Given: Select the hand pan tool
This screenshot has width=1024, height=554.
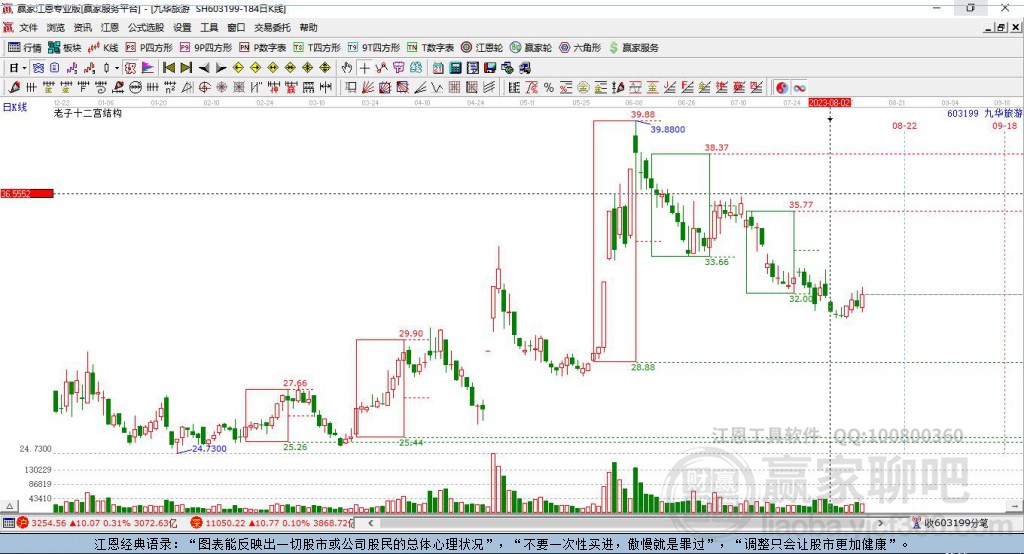Looking at the screenshot, I should [x=347, y=68].
